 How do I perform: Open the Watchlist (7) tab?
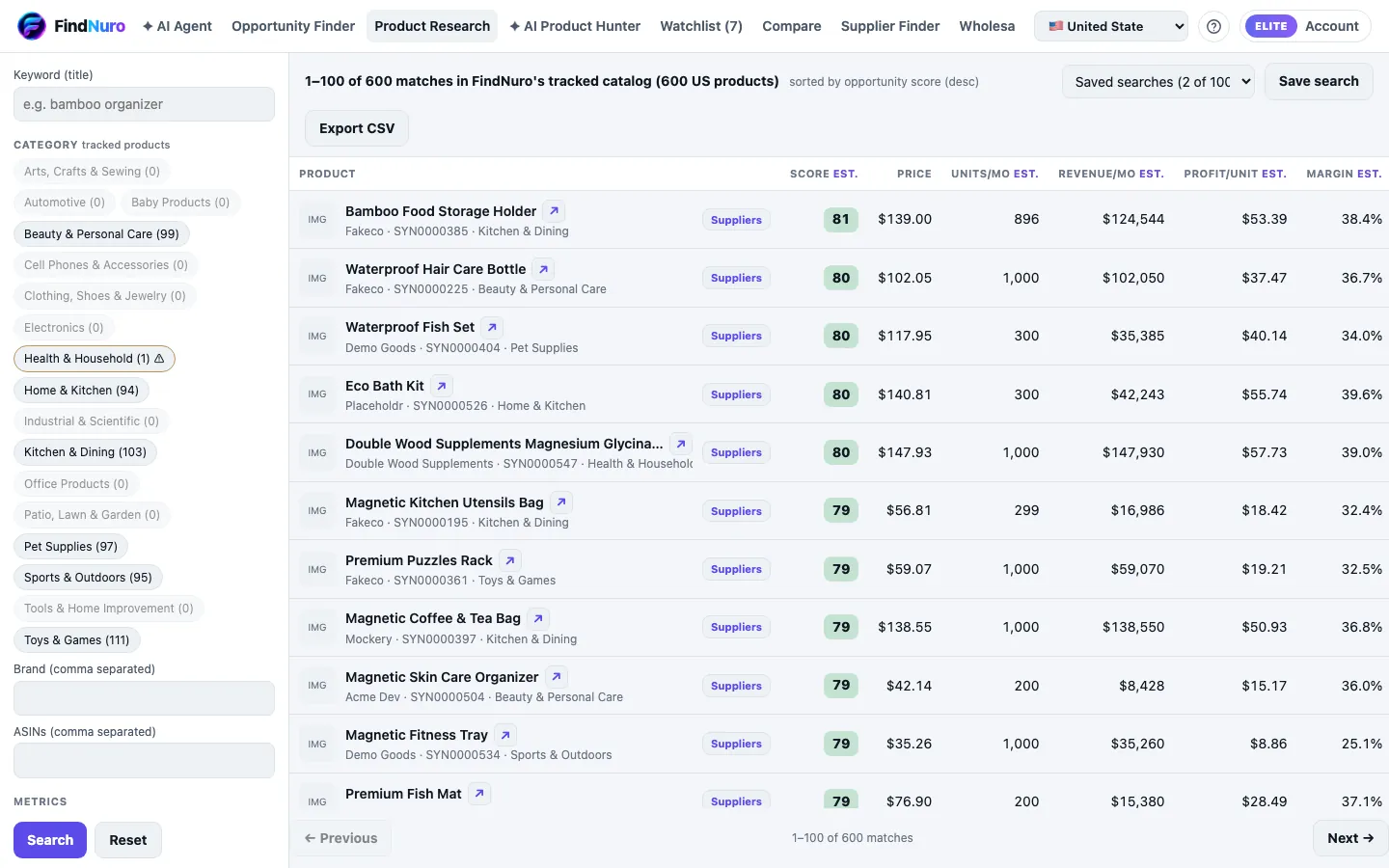pos(701,26)
